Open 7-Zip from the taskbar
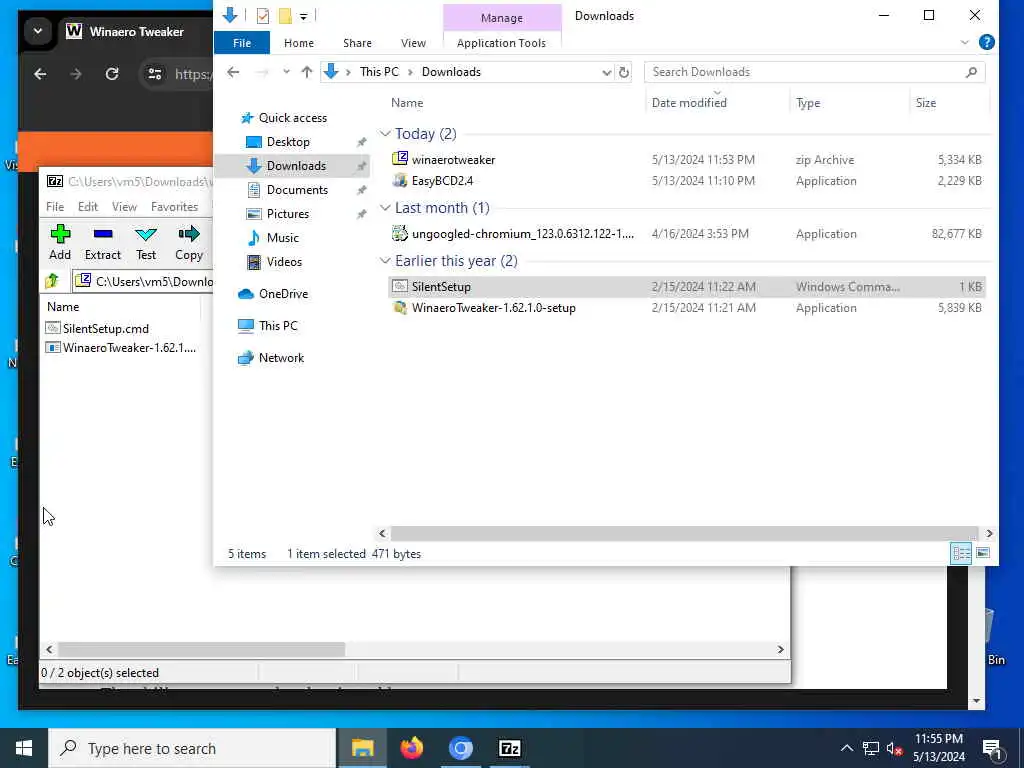The width and height of the screenshot is (1024, 768). (x=509, y=748)
